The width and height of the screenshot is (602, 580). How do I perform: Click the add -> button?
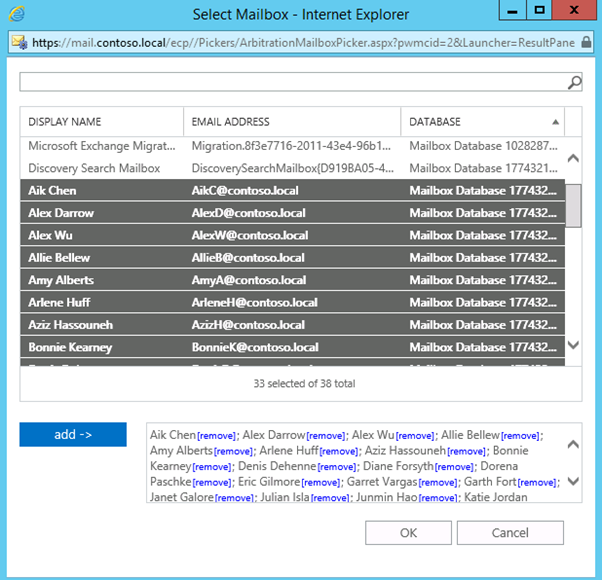click(x=73, y=435)
